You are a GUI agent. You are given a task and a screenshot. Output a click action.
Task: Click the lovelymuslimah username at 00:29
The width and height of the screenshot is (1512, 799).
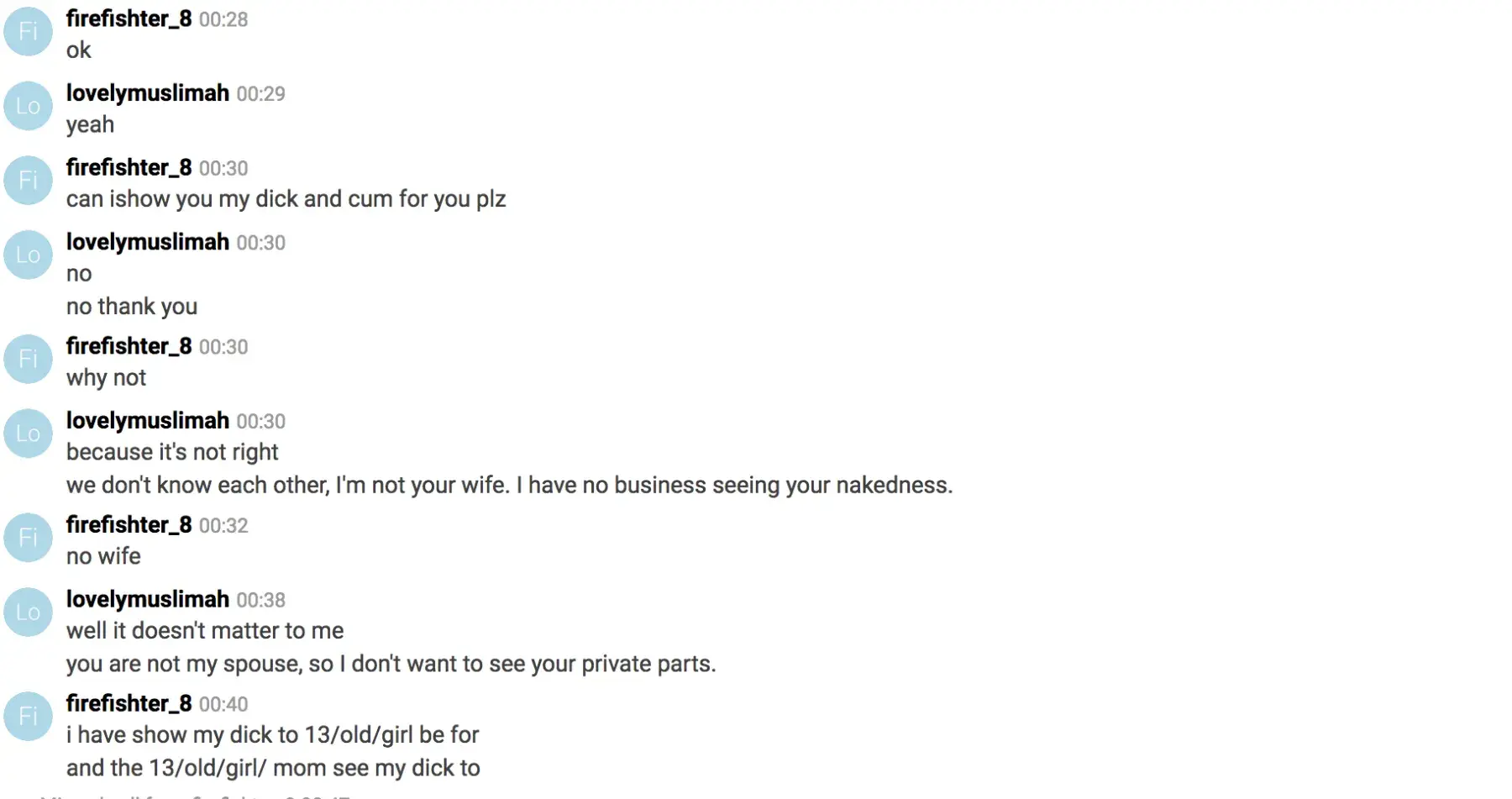tap(147, 92)
